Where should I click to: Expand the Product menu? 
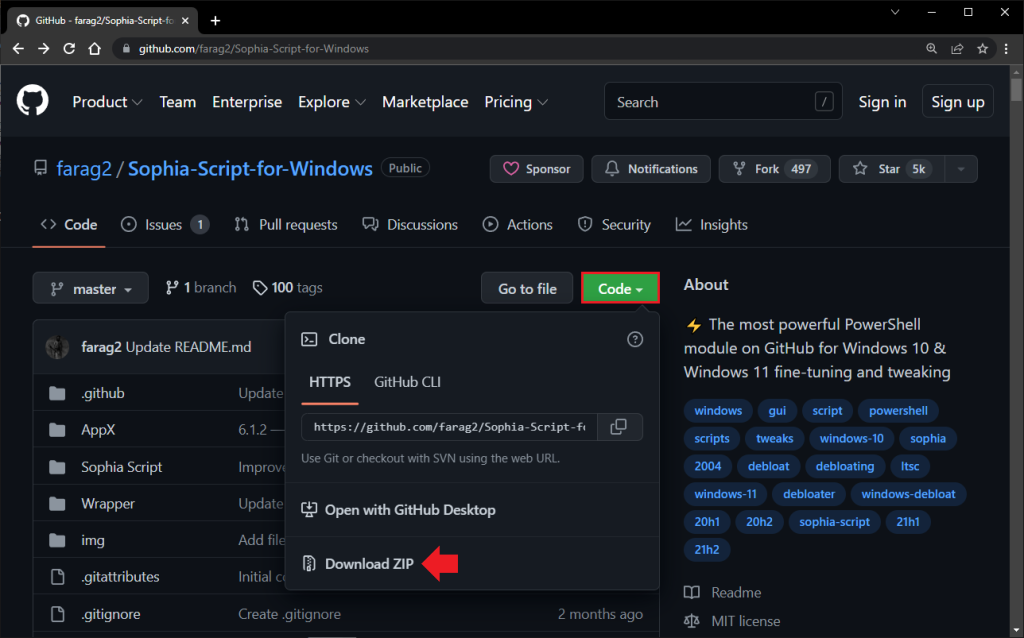coord(107,102)
